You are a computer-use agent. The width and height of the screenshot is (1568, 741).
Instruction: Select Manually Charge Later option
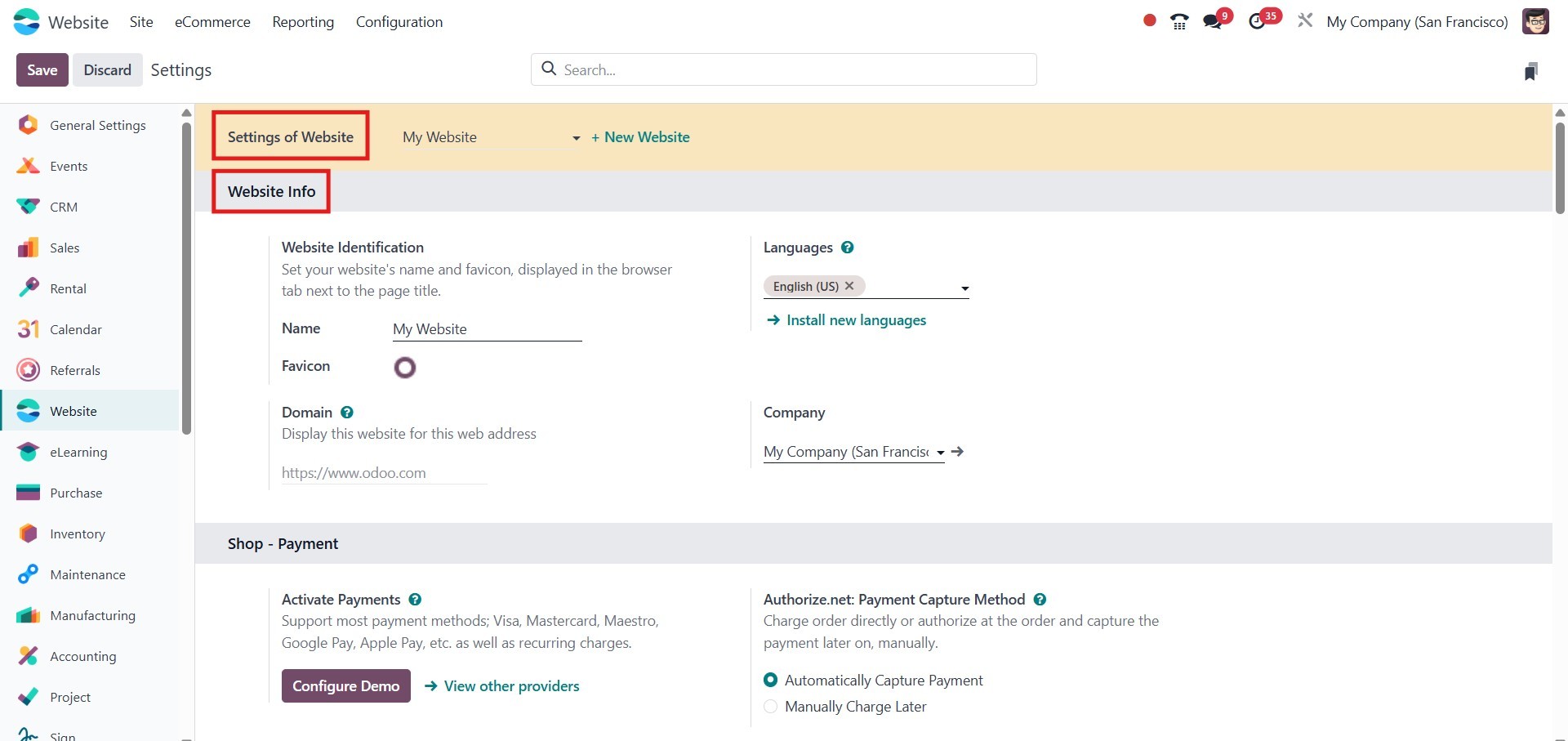click(x=771, y=707)
